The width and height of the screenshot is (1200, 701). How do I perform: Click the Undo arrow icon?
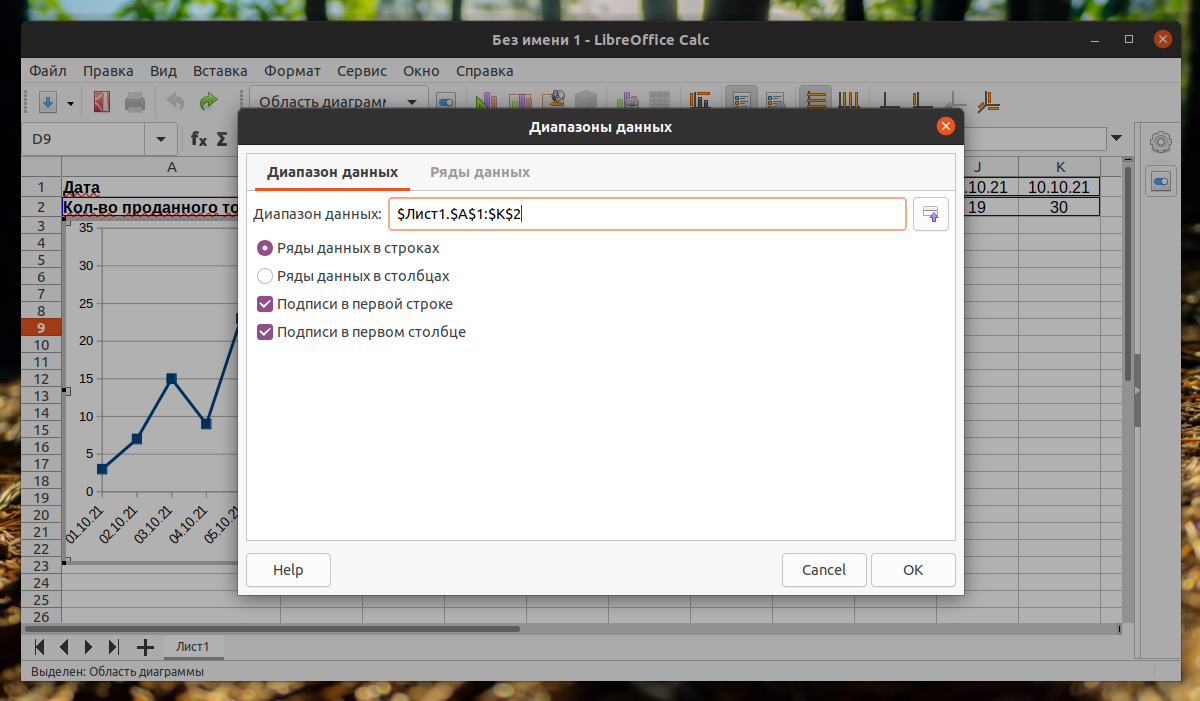tap(175, 102)
